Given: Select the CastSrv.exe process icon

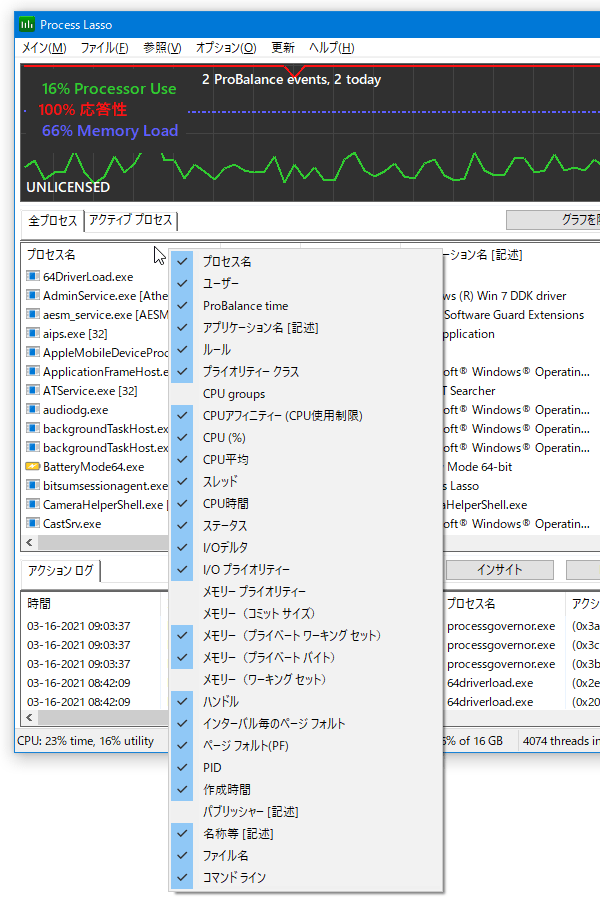Looking at the screenshot, I should click(x=33, y=524).
